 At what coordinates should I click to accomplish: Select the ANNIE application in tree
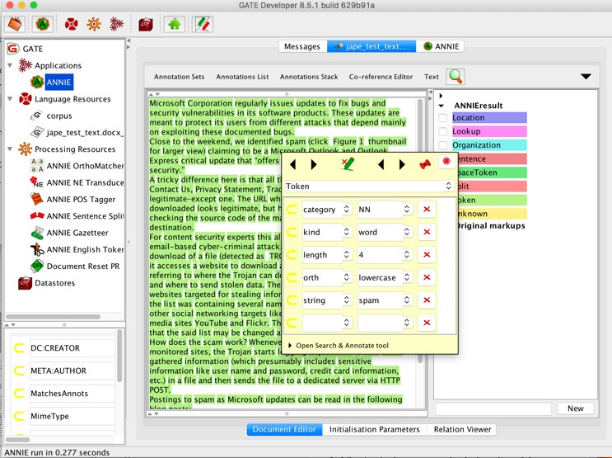[x=59, y=82]
